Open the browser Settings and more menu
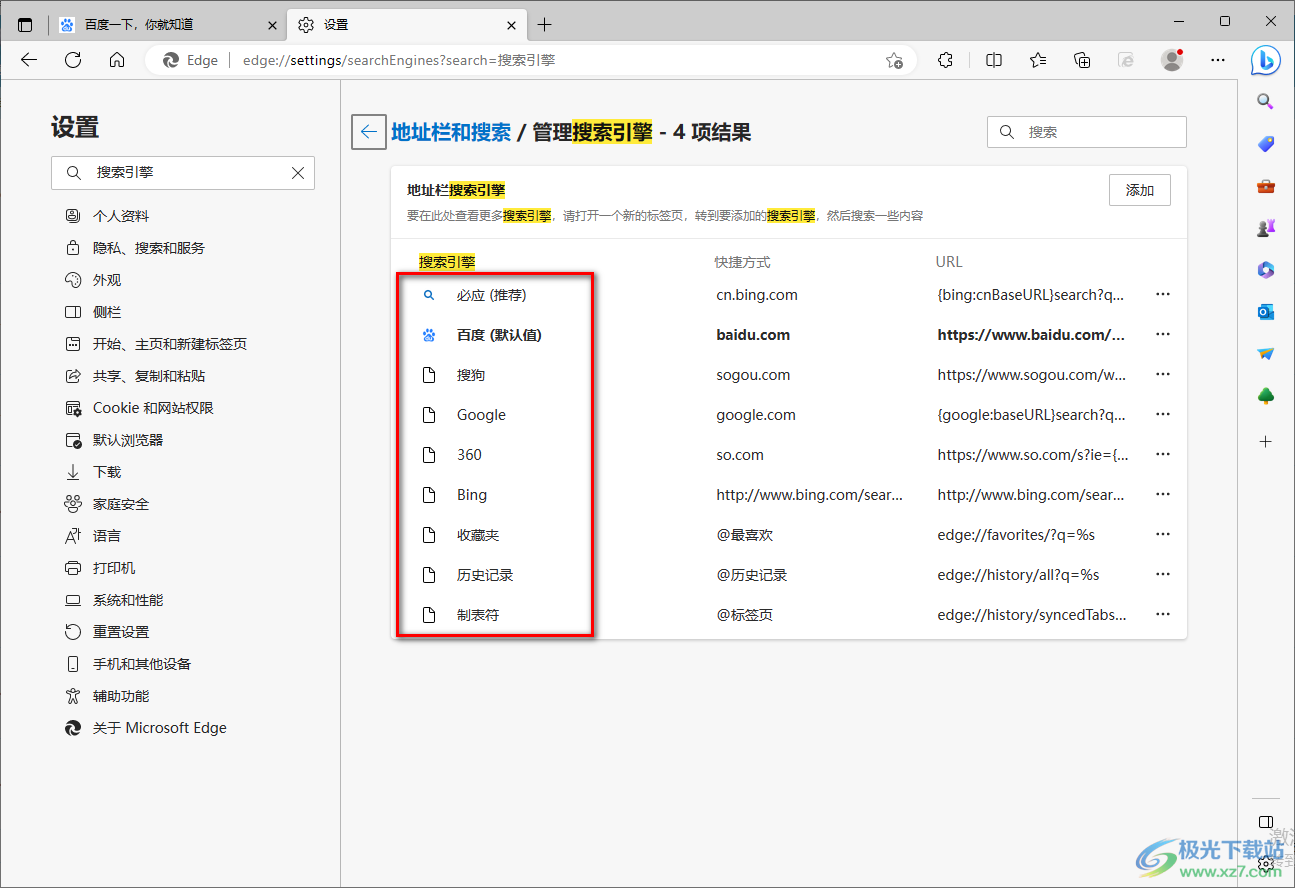 pyautogui.click(x=1217, y=60)
